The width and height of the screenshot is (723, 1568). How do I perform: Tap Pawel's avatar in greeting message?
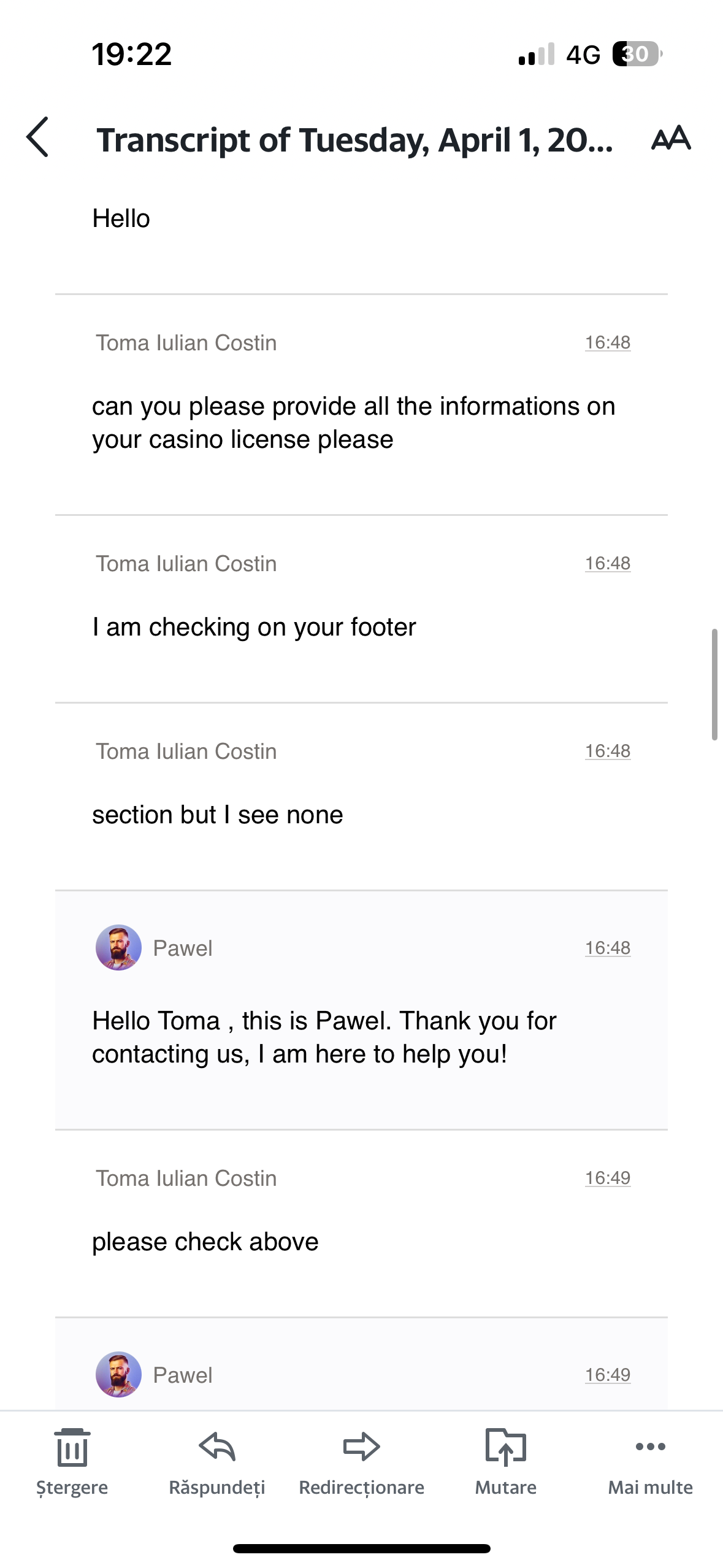[x=118, y=948]
